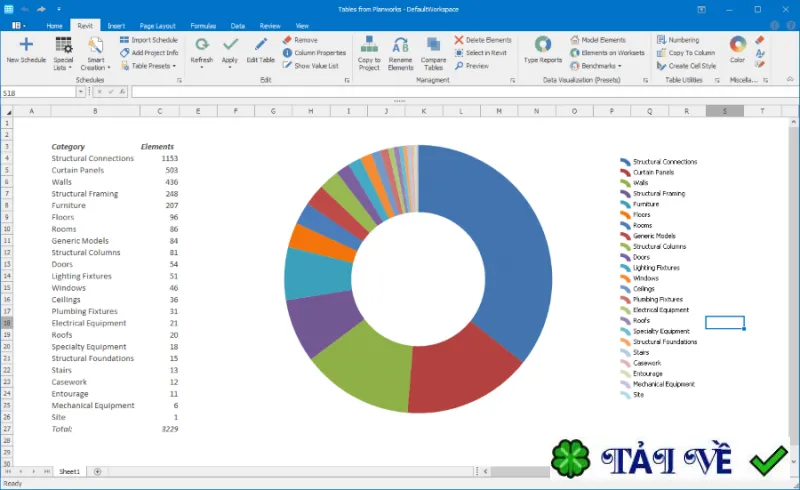
Task: Switch to the Formulas ribbon tab
Action: point(203,26)
